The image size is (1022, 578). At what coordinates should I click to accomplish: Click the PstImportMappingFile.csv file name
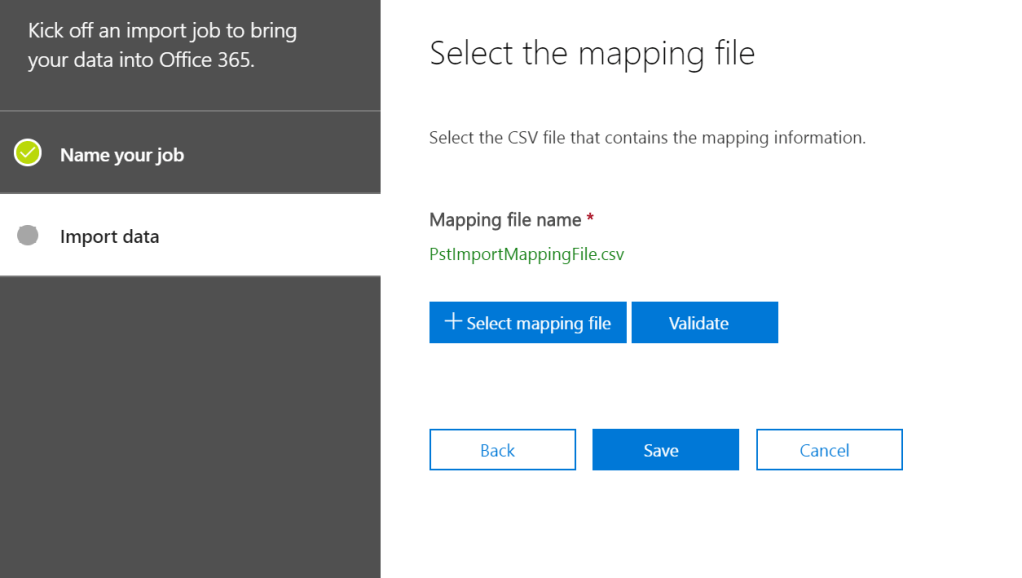coord(526,254)
